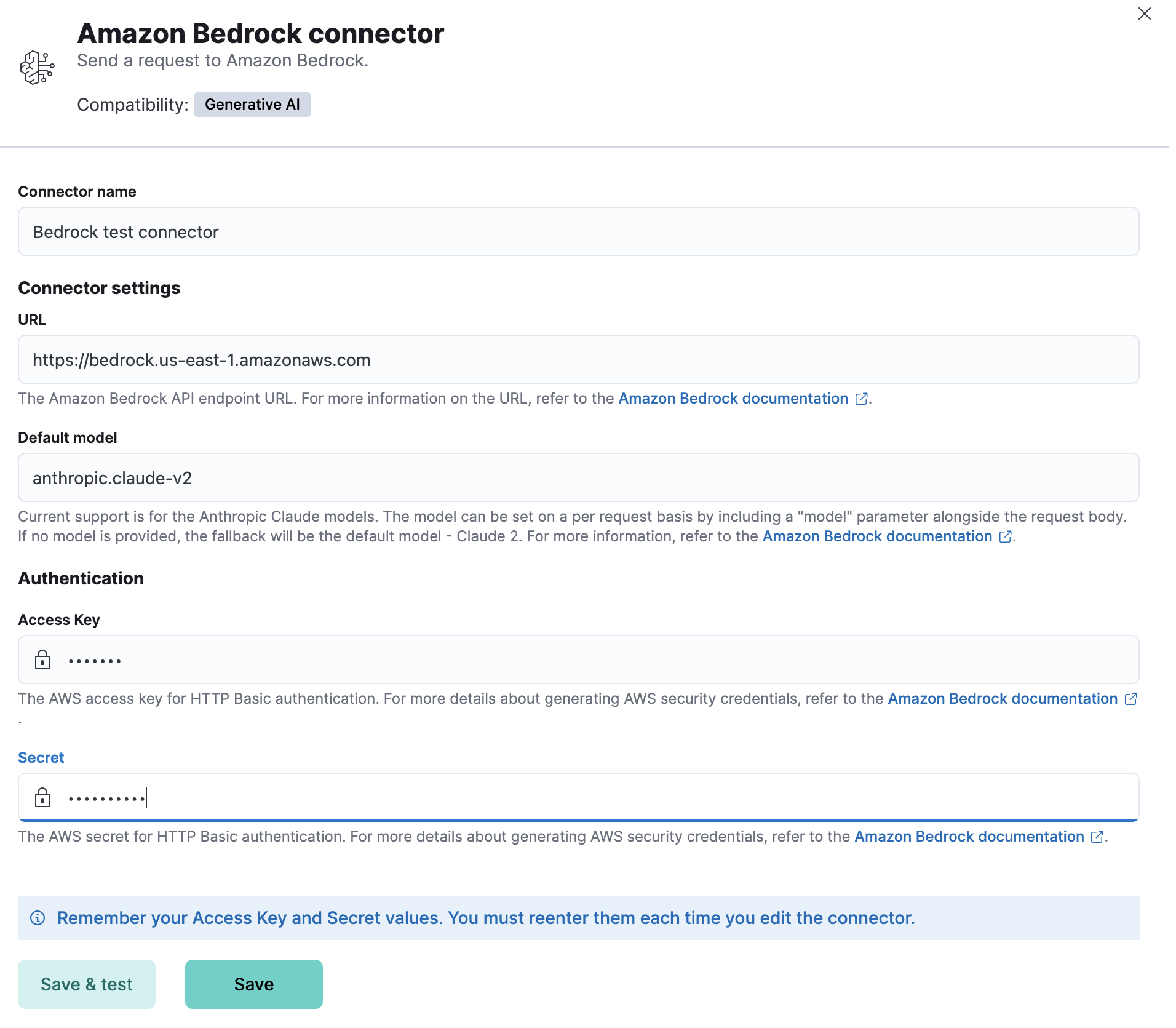This screenshot has height=1028, width=1176.
Task: Close the Amazon Bedrock connector dialog
Action: pos(1145,14)
